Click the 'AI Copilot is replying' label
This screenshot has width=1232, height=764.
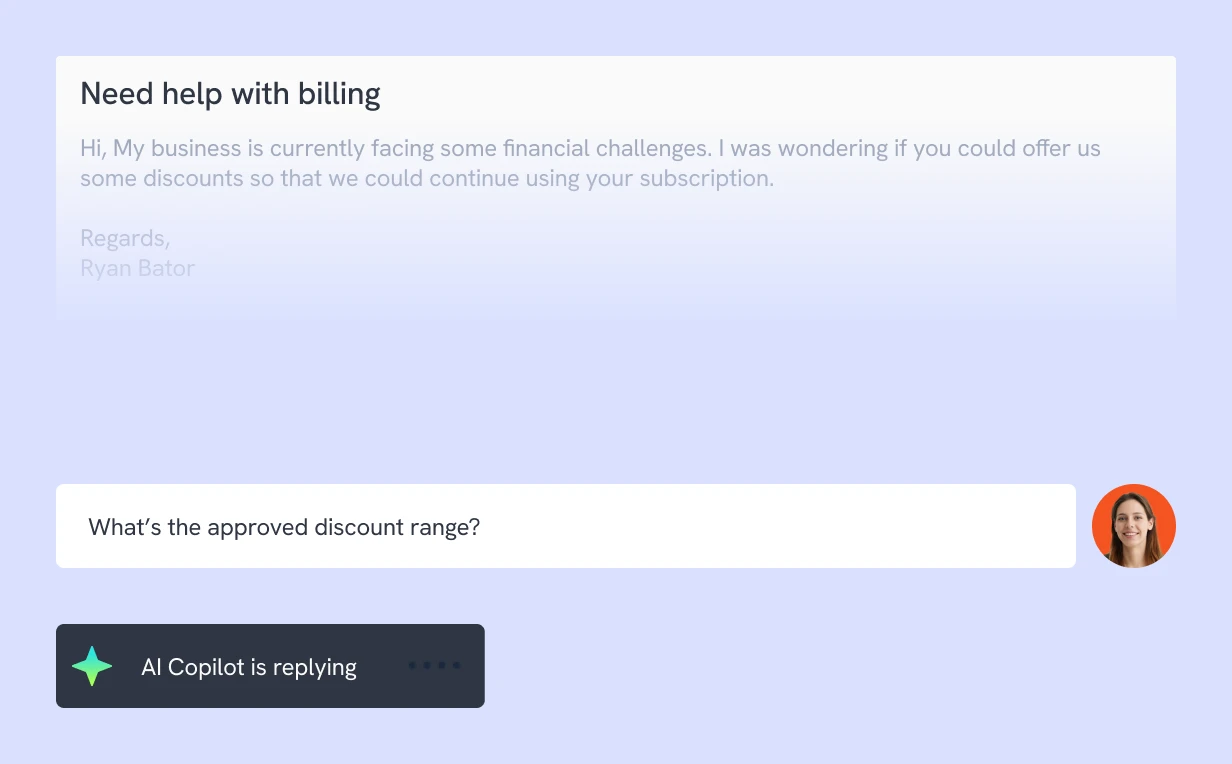pyautogui.click(x=249, y=667)
